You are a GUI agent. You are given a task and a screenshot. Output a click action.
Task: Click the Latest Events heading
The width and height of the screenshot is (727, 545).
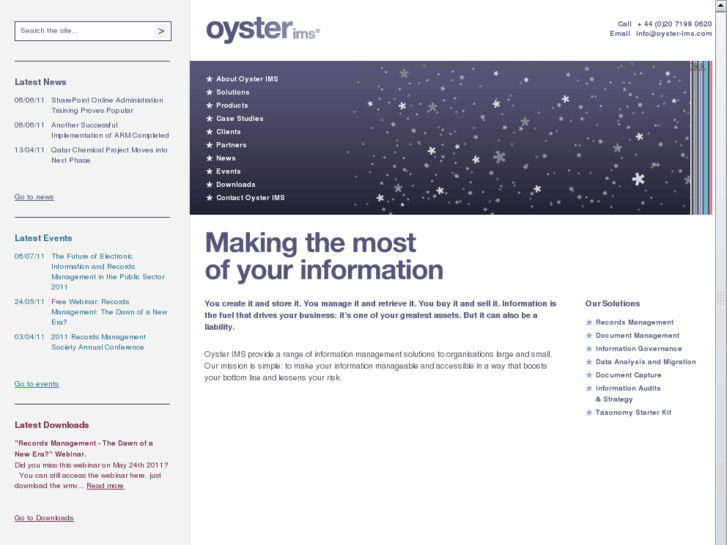43,238
